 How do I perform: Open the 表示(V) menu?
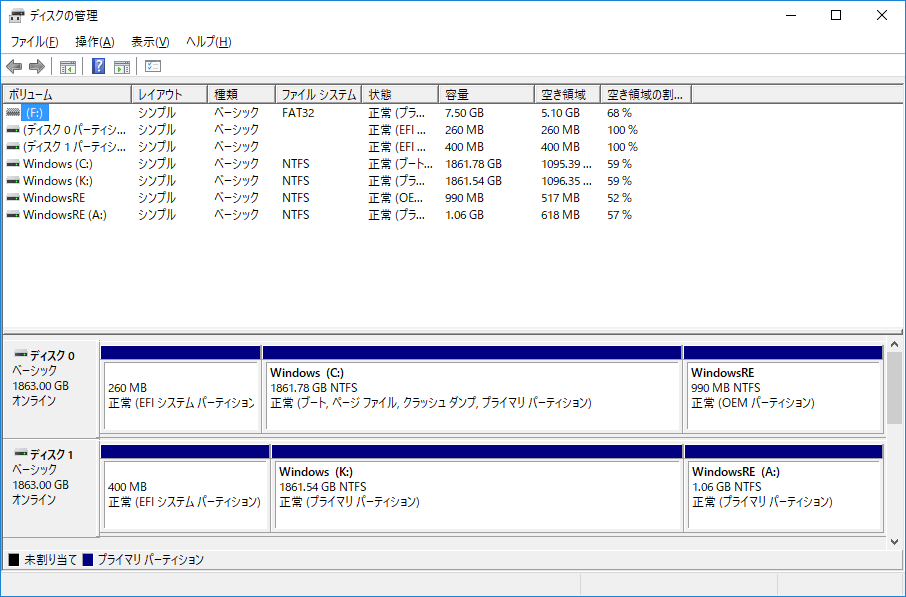(x=150, y=42)
